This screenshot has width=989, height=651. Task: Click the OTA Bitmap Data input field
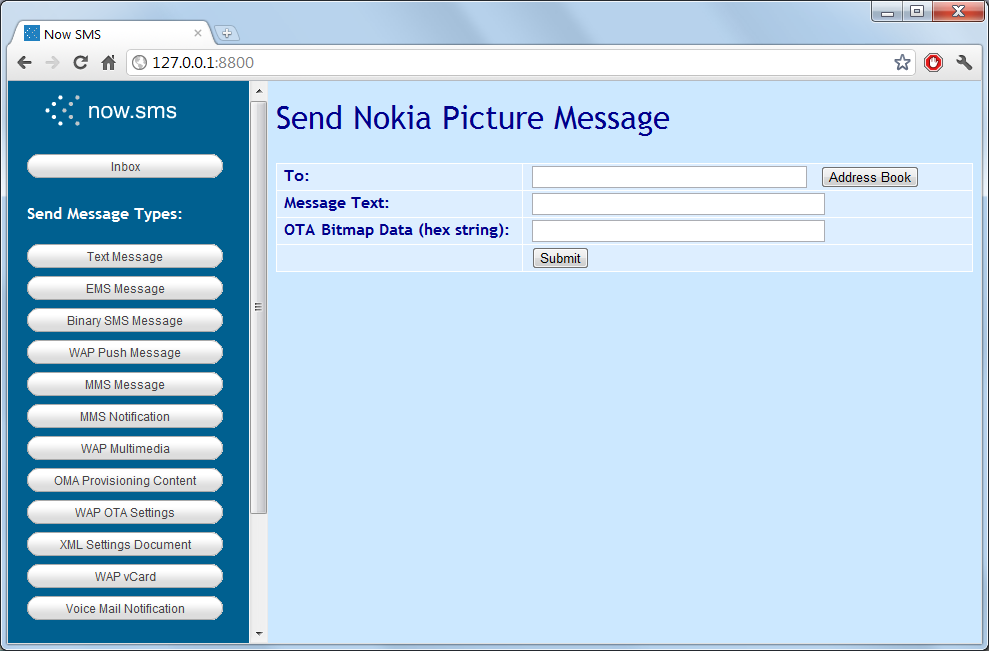coord(678,231)
